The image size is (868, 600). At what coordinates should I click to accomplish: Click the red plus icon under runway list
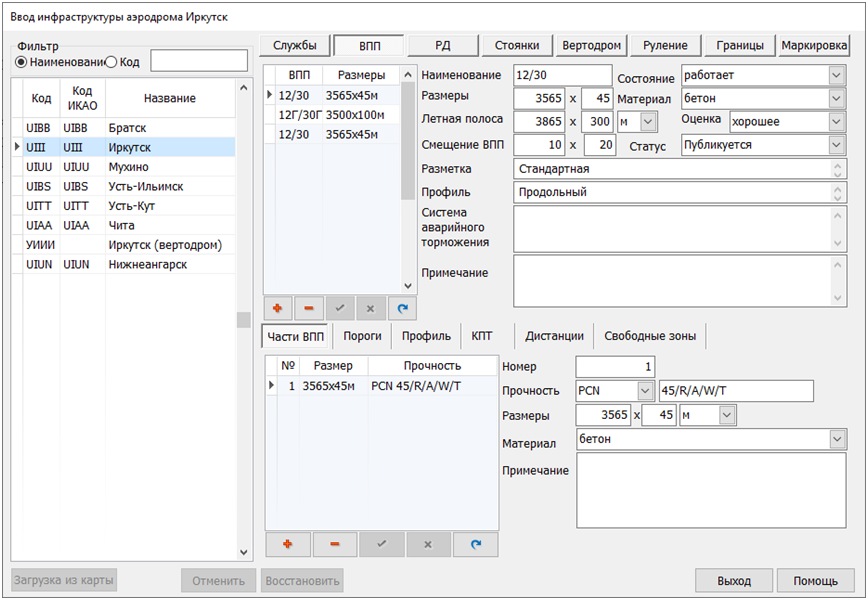coord(279,309)
